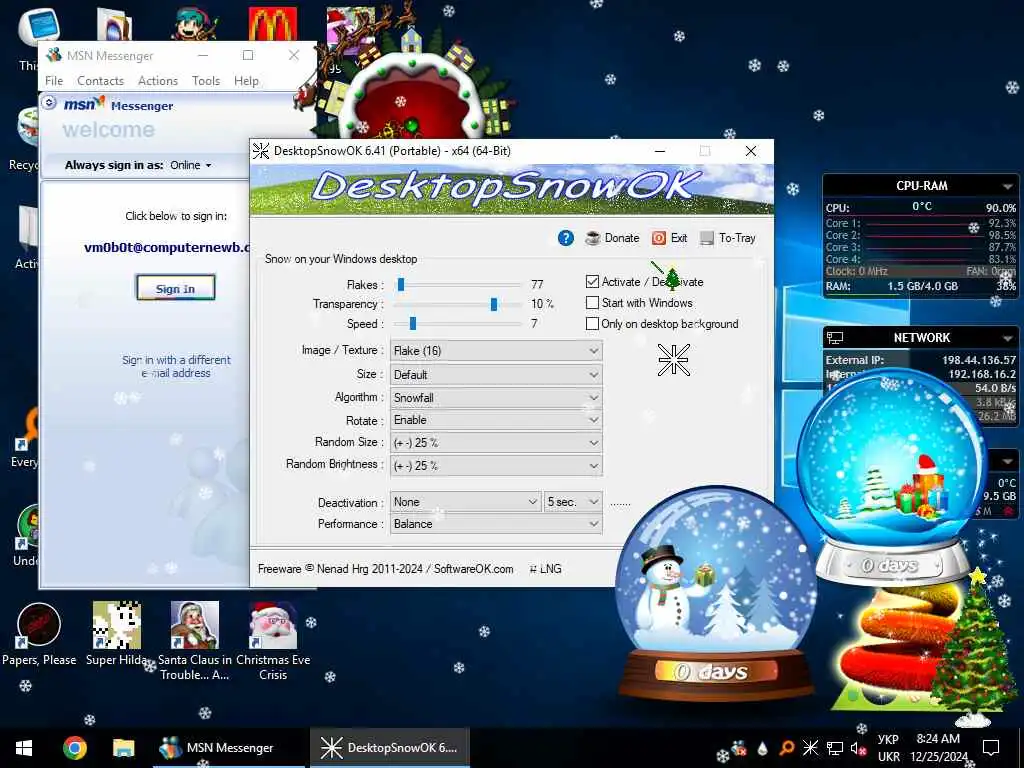Open the Help menu in MSN Messenger
This screenshot has width=1024, height=768.
246,81
